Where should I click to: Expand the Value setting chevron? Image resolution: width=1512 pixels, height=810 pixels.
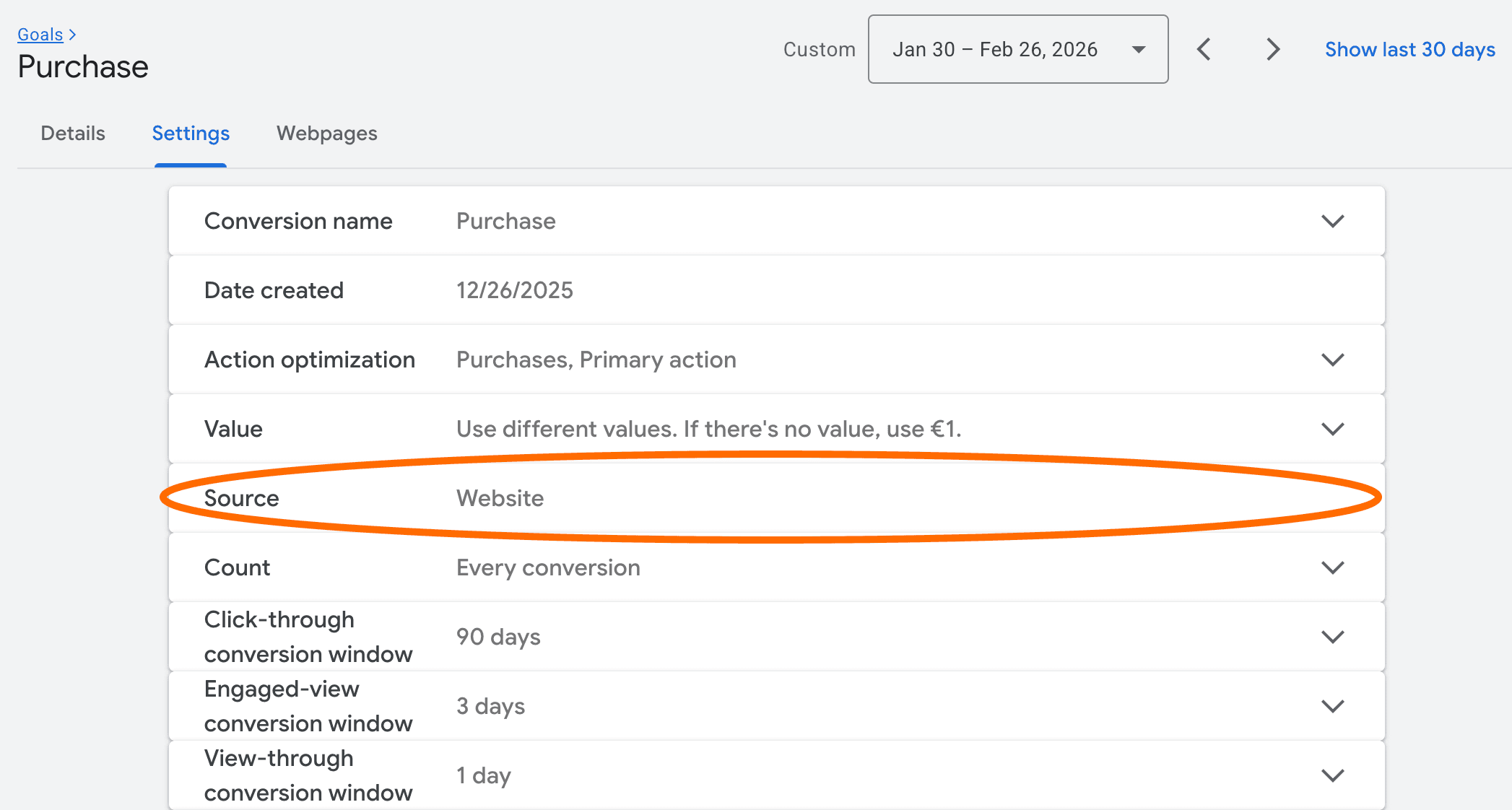[1332, 429]
